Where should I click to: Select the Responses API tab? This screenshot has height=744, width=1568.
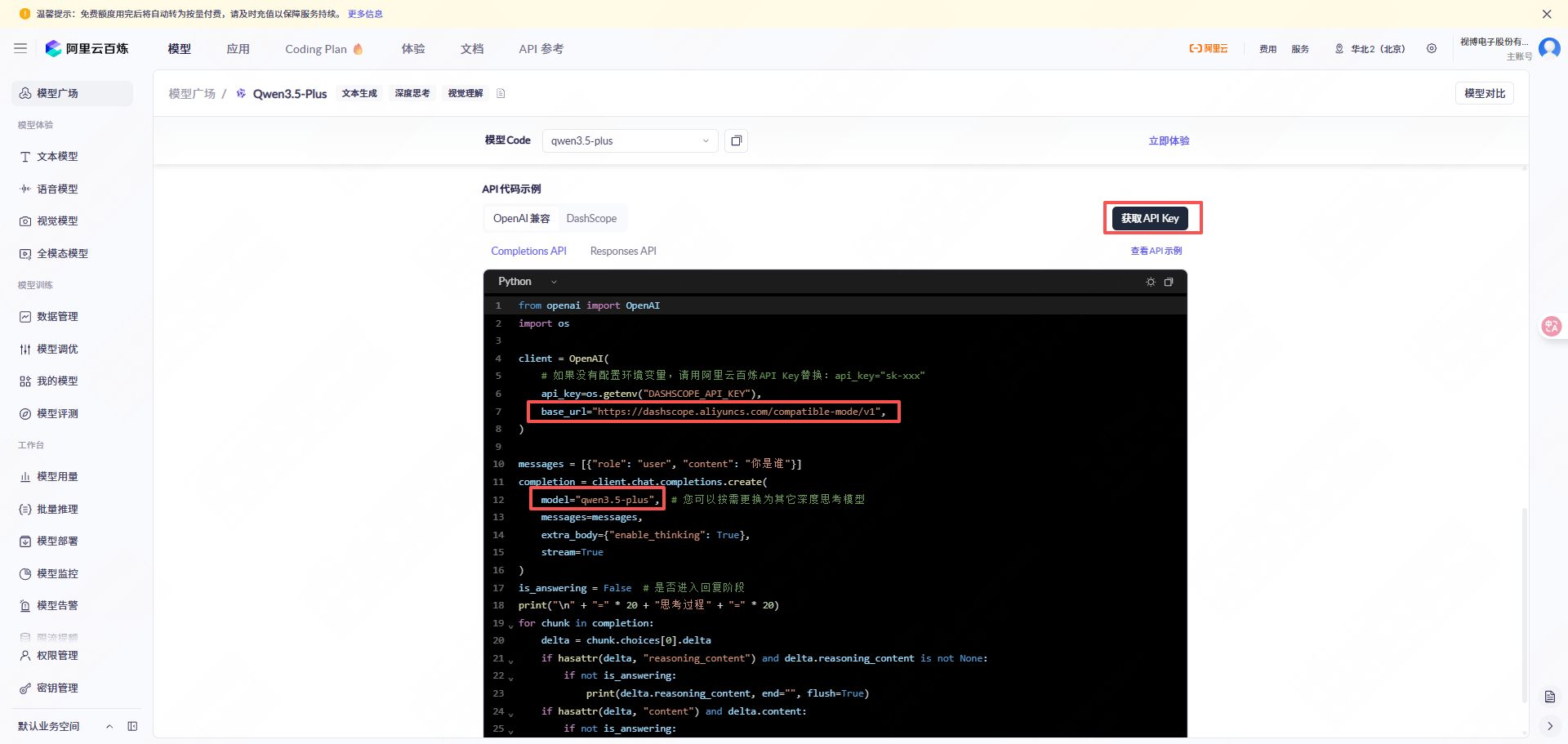point(623,251)
